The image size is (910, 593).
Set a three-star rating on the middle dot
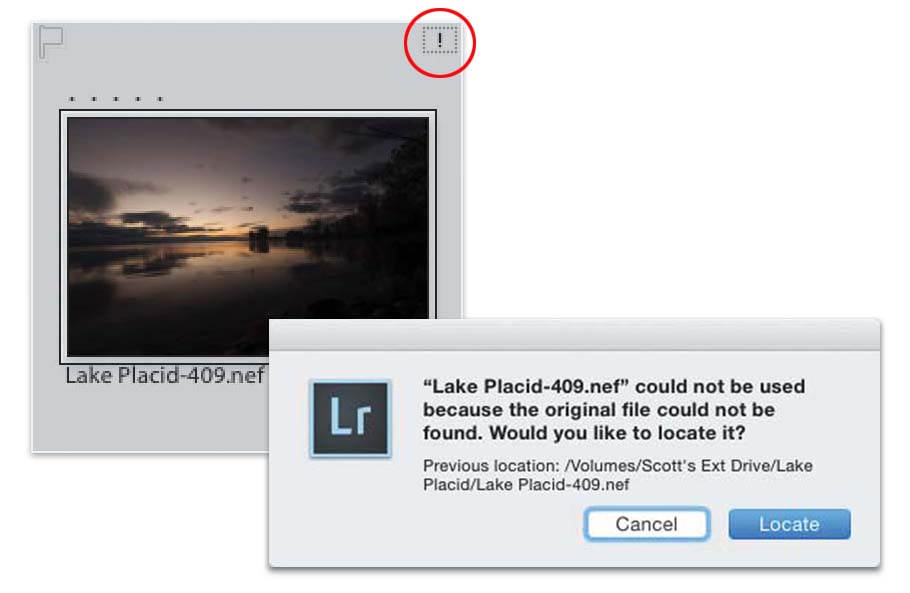tap(116, 100)
